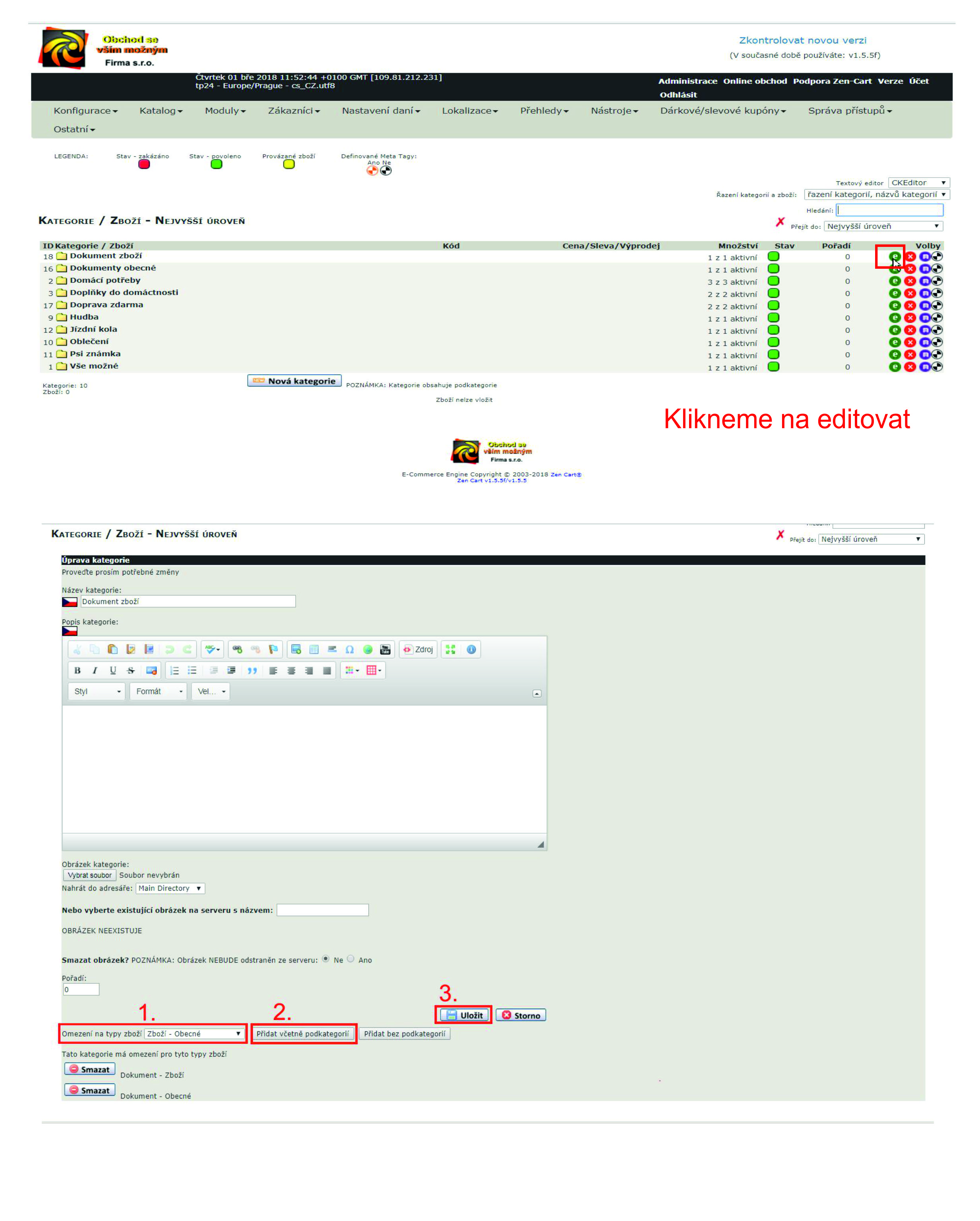Select 'Ano' radio for delete image

351,958
